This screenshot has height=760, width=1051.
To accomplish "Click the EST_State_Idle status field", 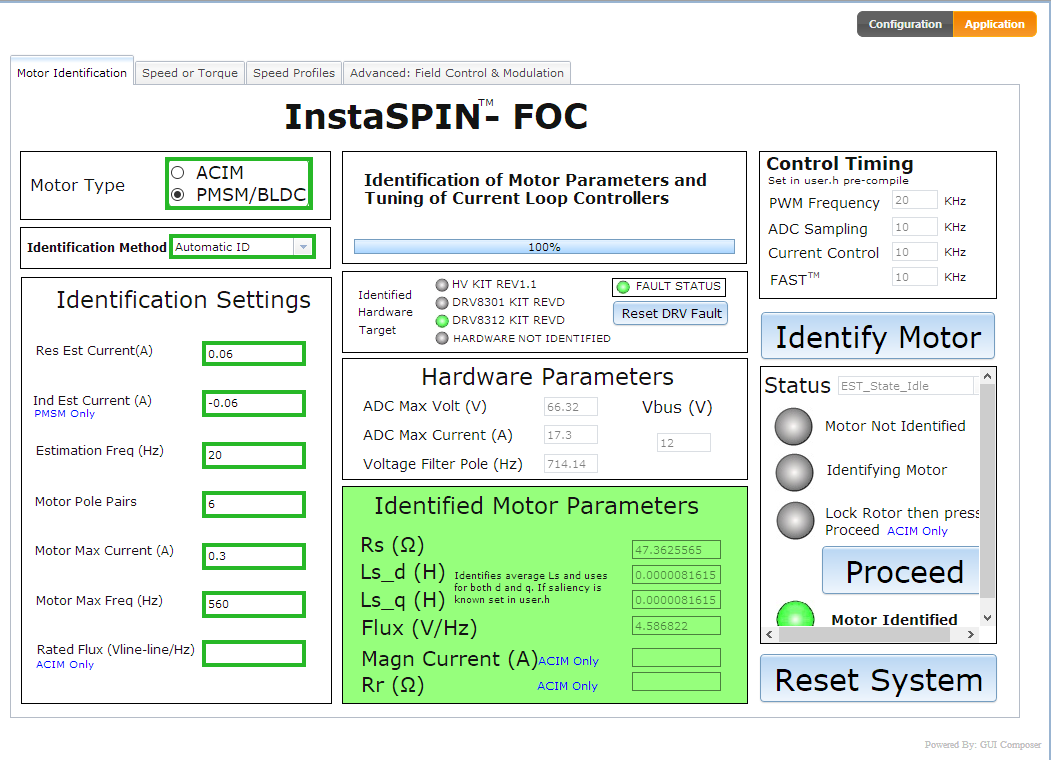I will tap(908, 386).
